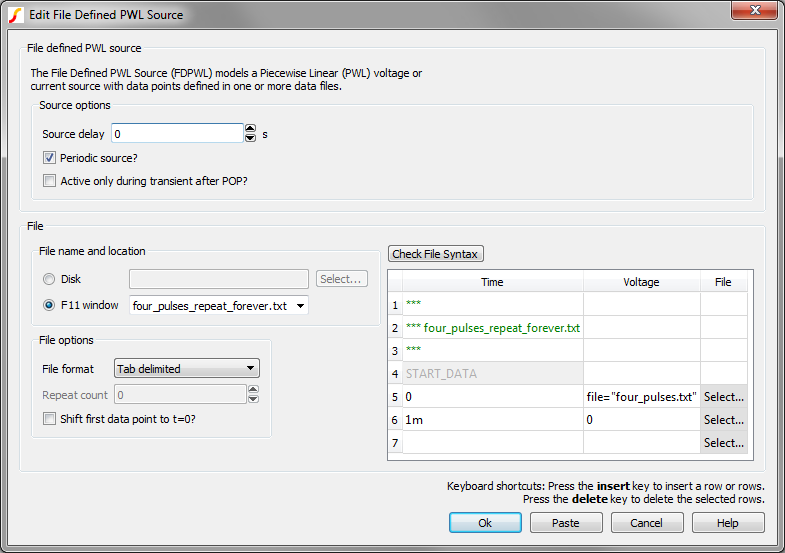Click the Source delay input field

point(176,133)
